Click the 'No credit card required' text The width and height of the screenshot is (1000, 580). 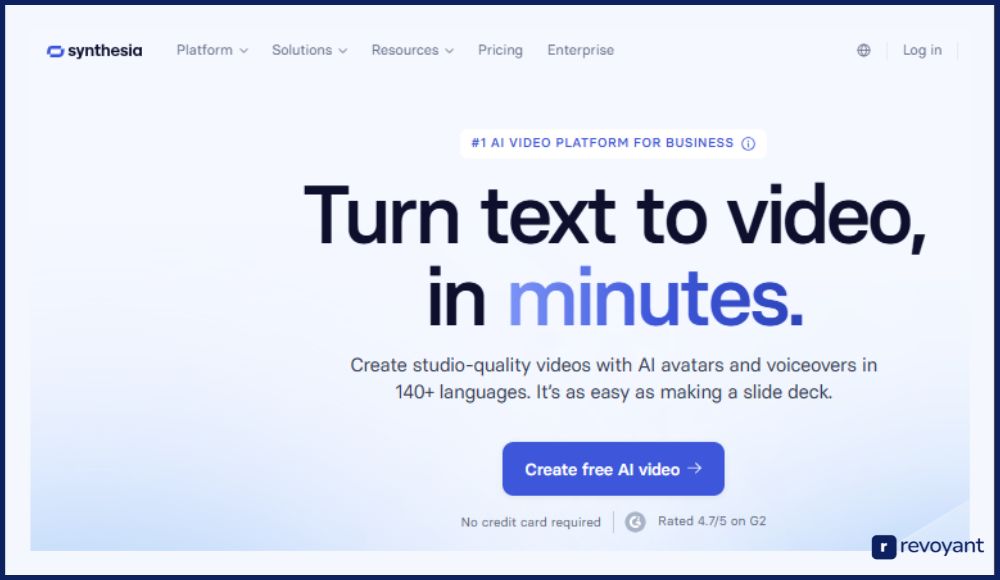531,522
